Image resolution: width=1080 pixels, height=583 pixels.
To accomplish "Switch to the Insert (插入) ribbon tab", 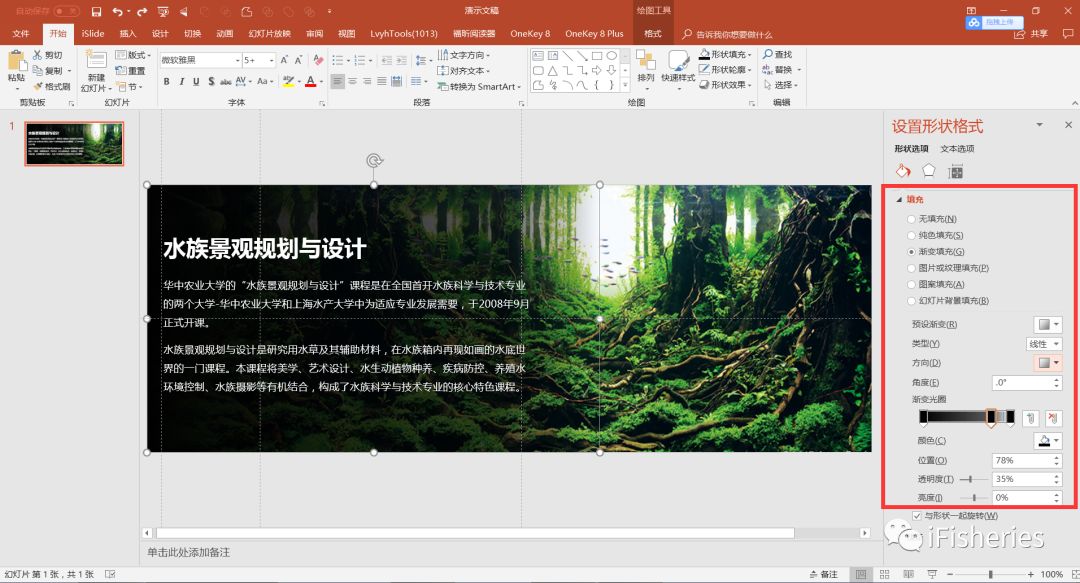I will pos(127,33).
